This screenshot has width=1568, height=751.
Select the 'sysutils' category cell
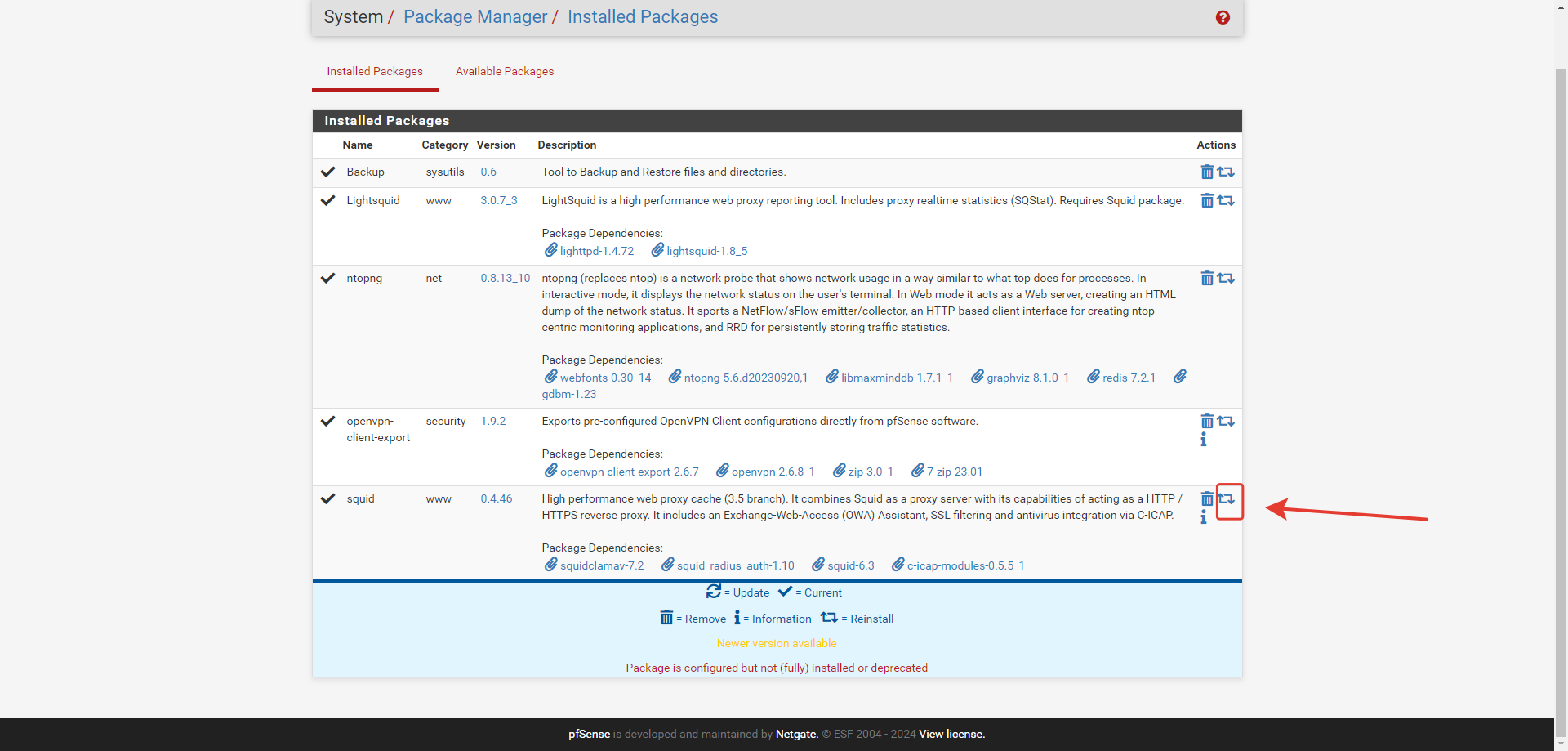(x=445, y=172)
